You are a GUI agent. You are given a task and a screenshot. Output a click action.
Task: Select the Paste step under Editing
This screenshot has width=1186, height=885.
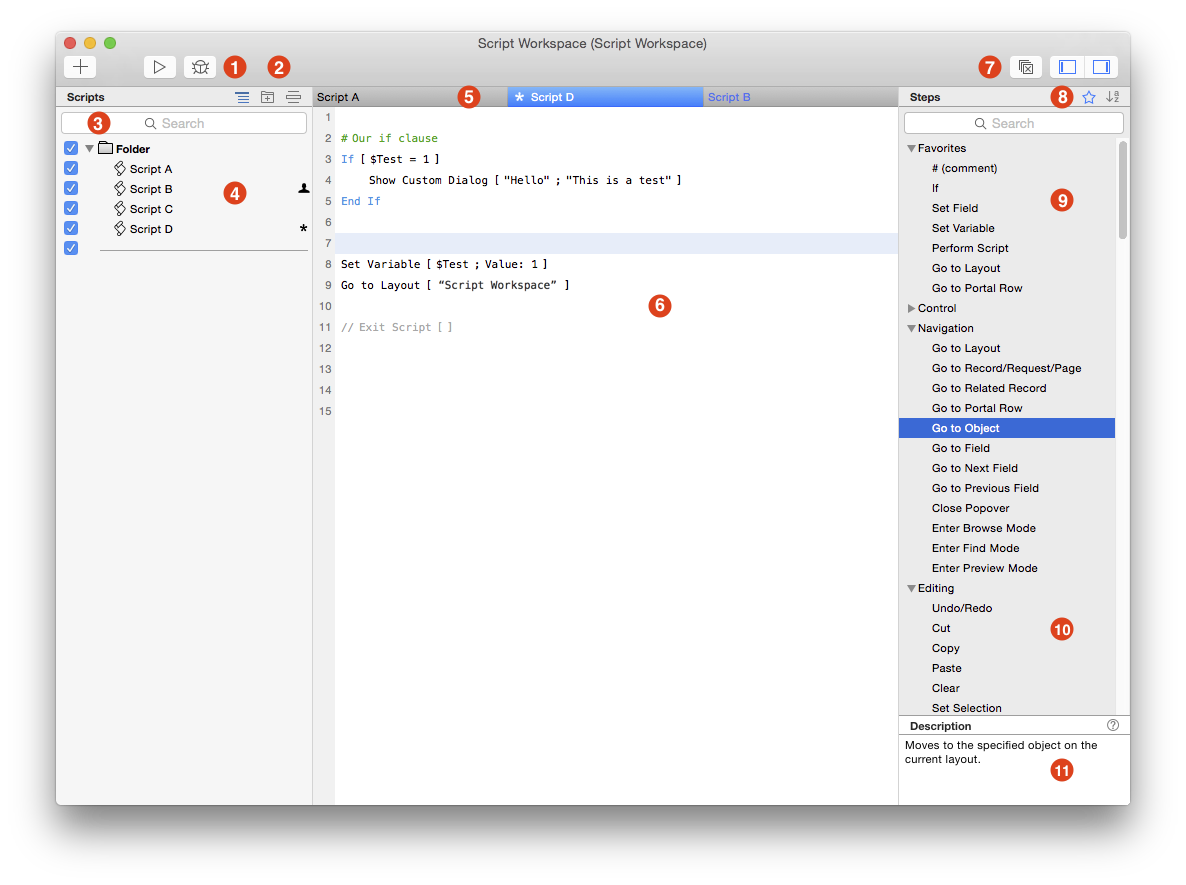946,669
